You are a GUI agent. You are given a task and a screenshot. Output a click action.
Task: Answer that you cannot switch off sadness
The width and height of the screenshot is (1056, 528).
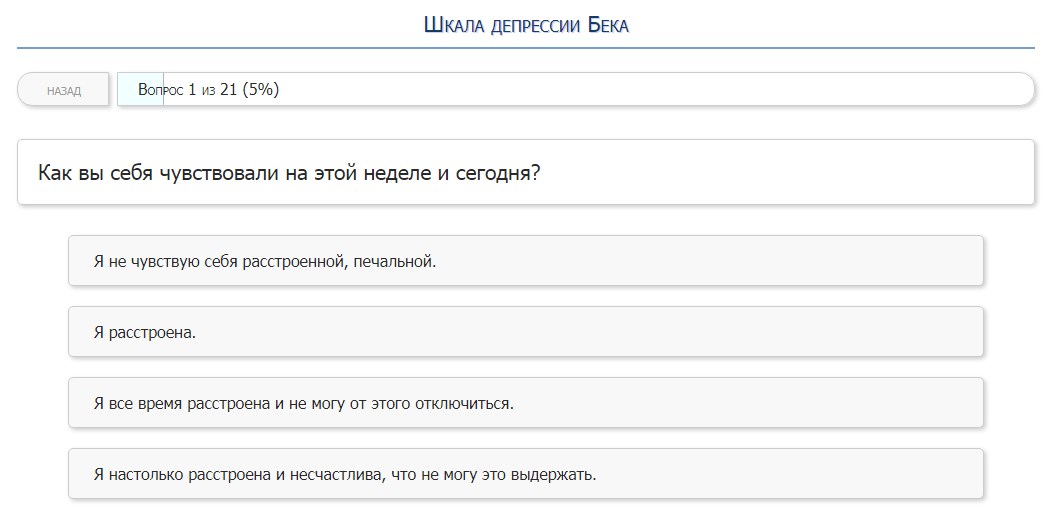tap(303, 404)
